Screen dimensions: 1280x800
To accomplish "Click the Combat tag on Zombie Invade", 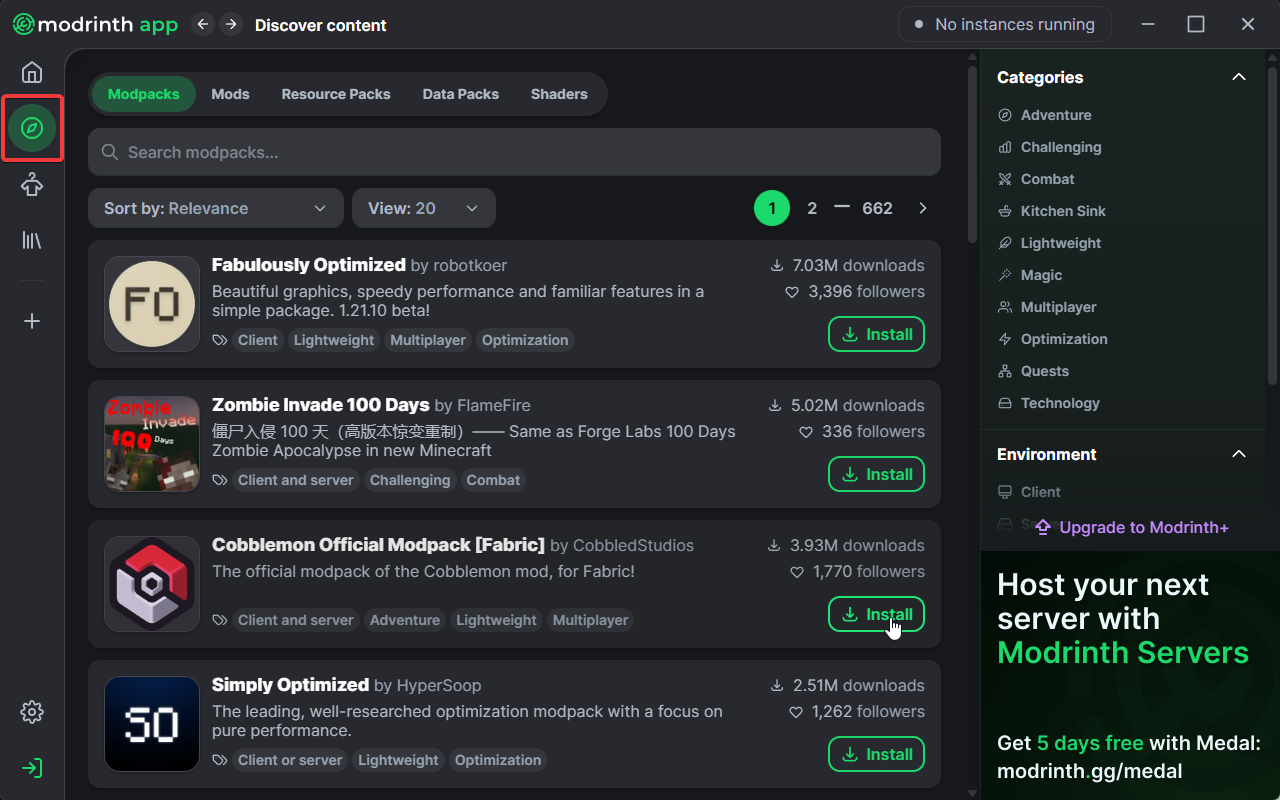I will (493, 480).
